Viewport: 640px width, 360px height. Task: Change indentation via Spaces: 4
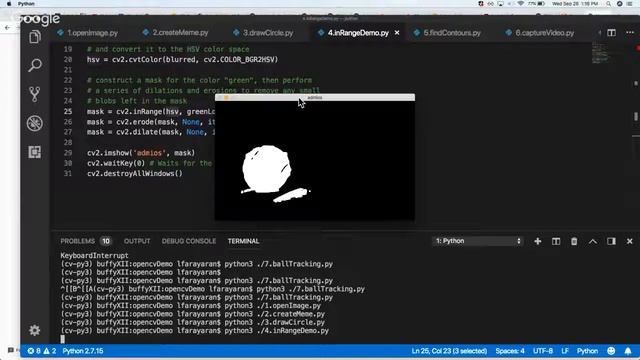coord(510,351)
